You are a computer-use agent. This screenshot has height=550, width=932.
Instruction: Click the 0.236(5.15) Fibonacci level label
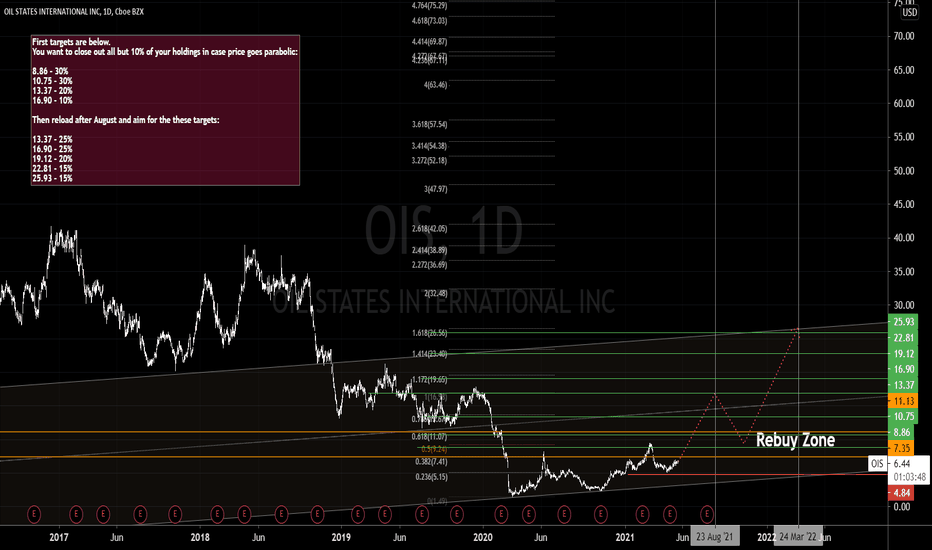[432, 477]
